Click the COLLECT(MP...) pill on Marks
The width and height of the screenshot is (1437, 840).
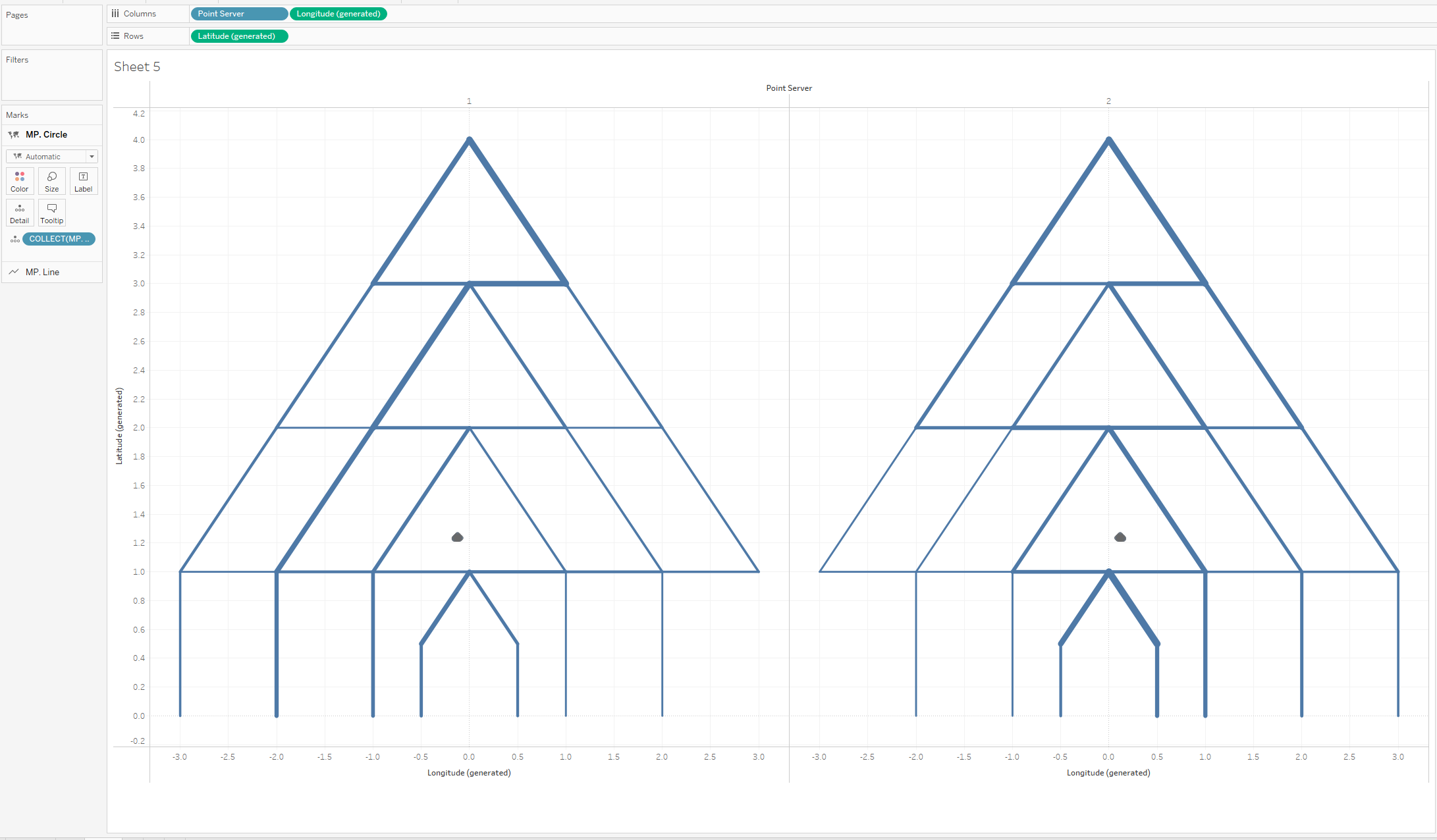coord(59,239)
